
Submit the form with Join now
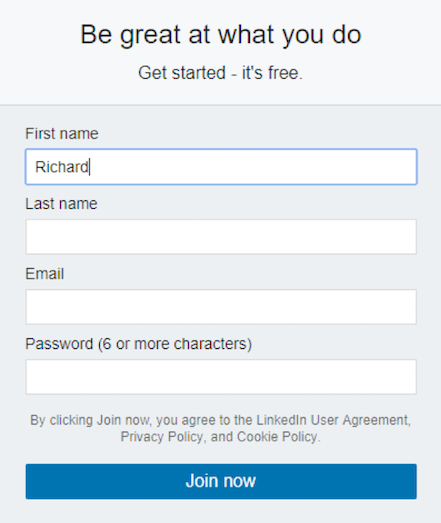click(221, 481)
